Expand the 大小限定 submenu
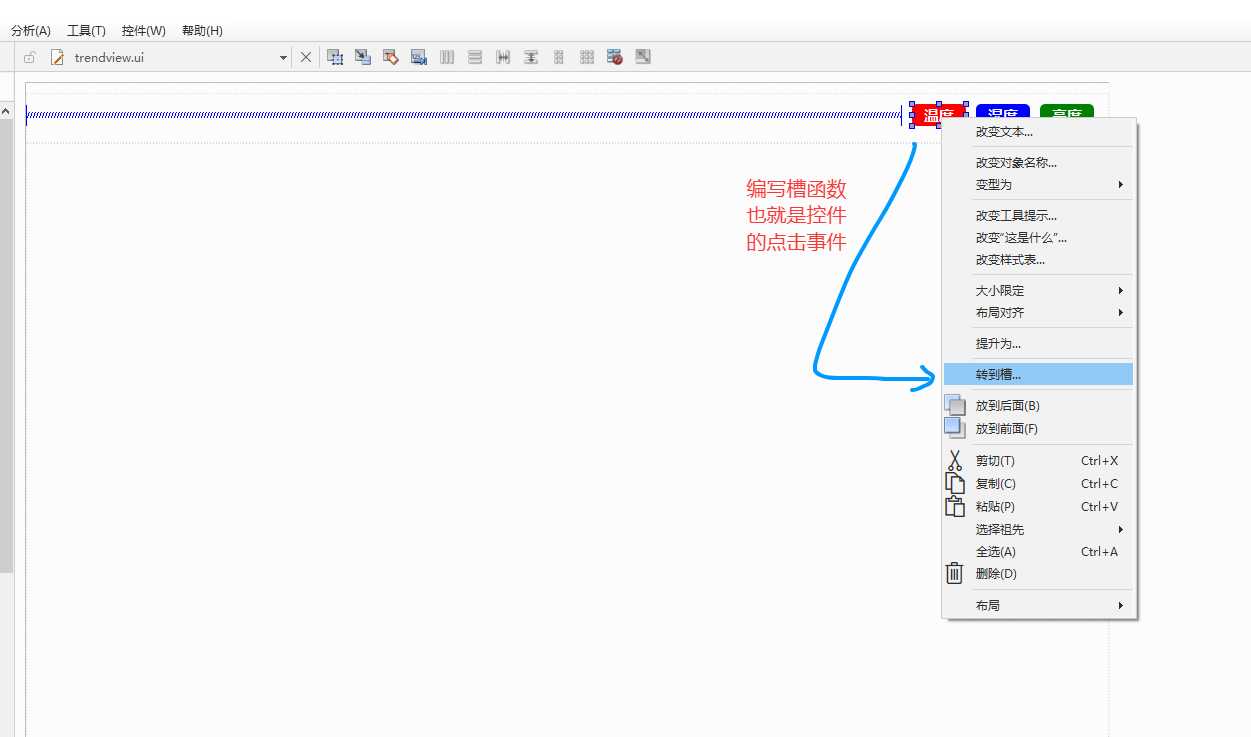 pos(1039,290)
